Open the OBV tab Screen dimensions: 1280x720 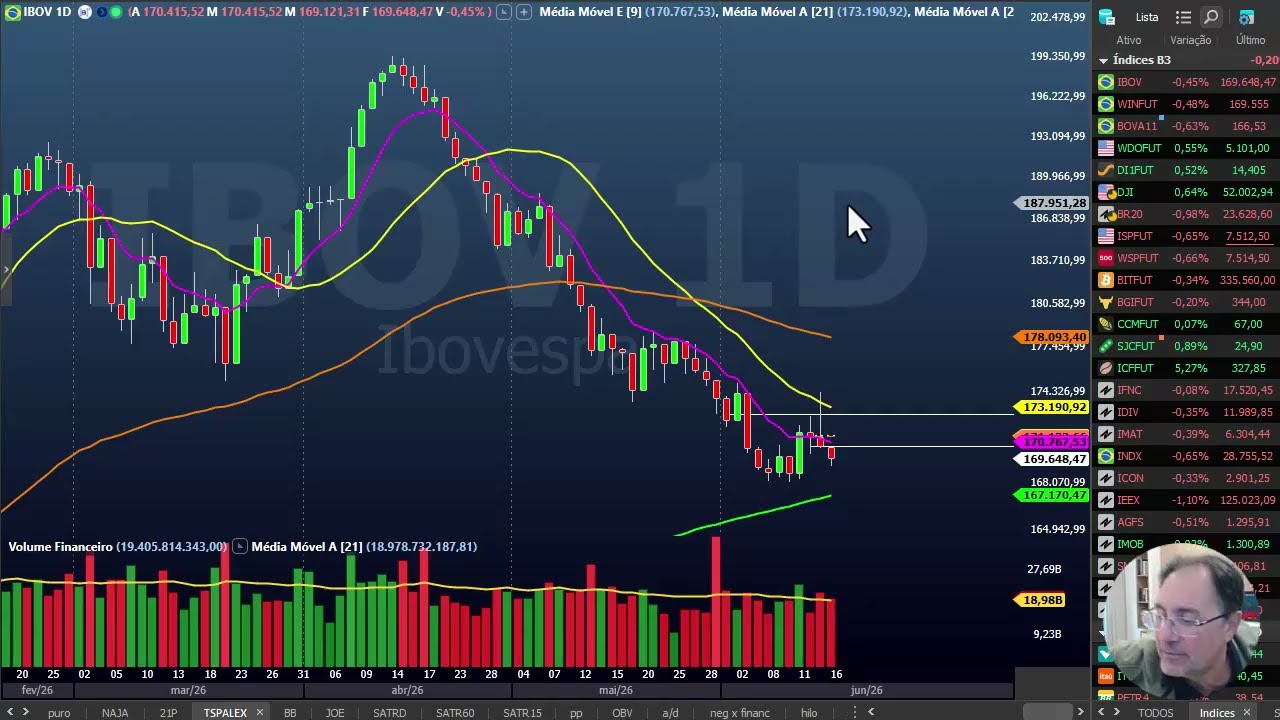coord(622,713)
